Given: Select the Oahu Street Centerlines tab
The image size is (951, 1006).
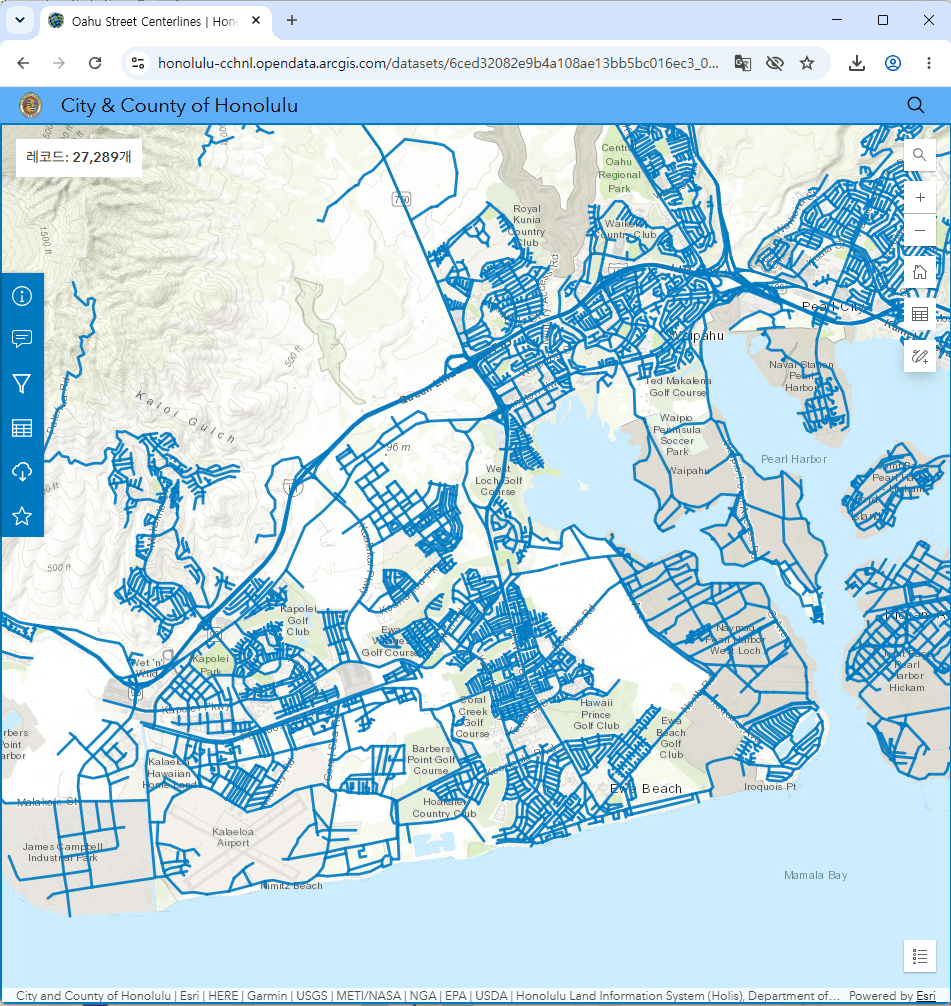Looking at the screenshot, I should click(154, 21).
